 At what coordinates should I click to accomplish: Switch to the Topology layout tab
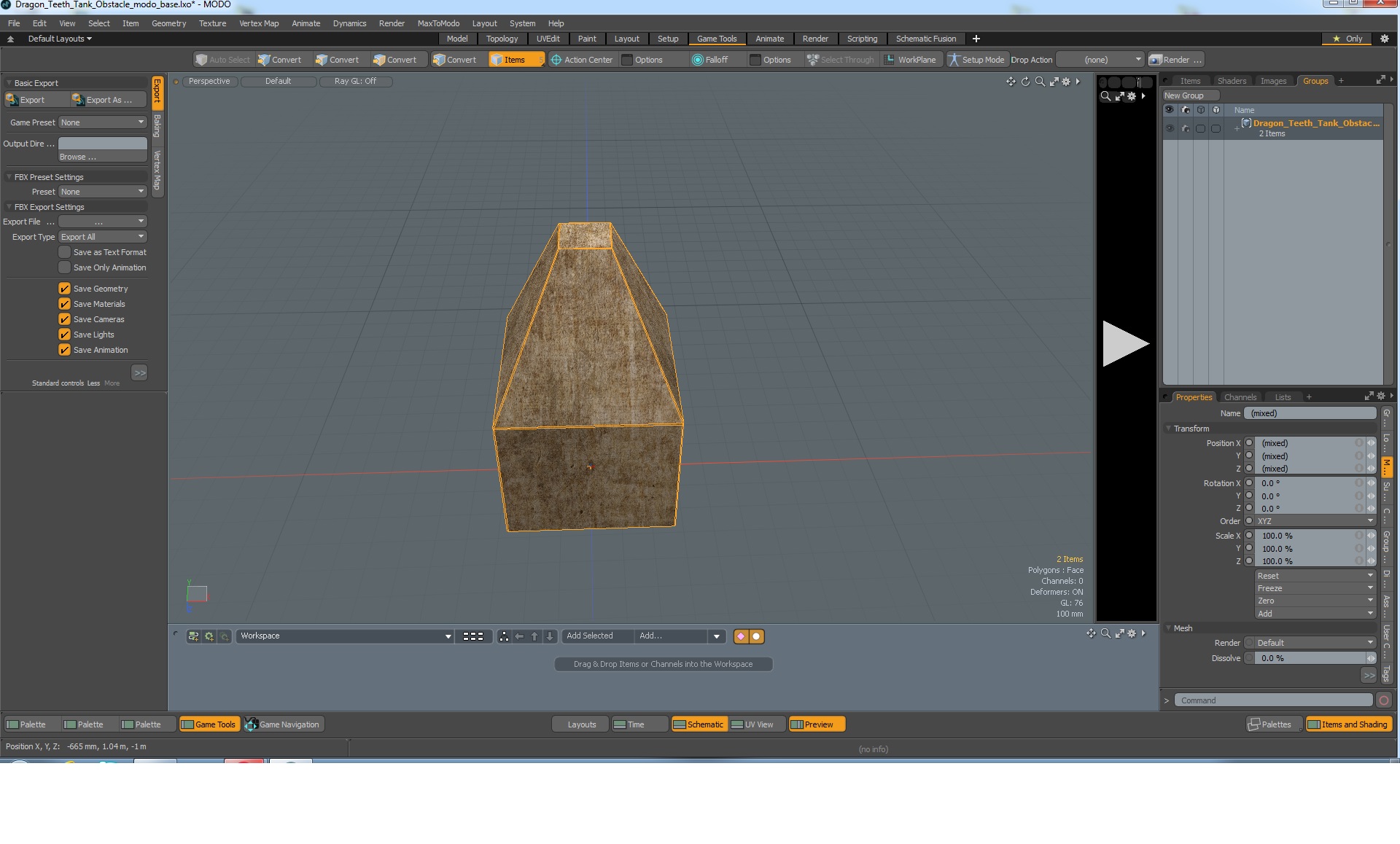coord(502,39)
